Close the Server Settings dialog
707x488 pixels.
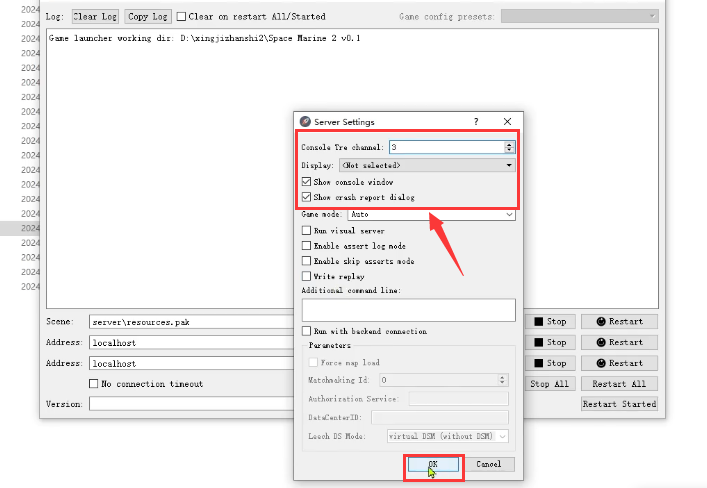point(507,121)
